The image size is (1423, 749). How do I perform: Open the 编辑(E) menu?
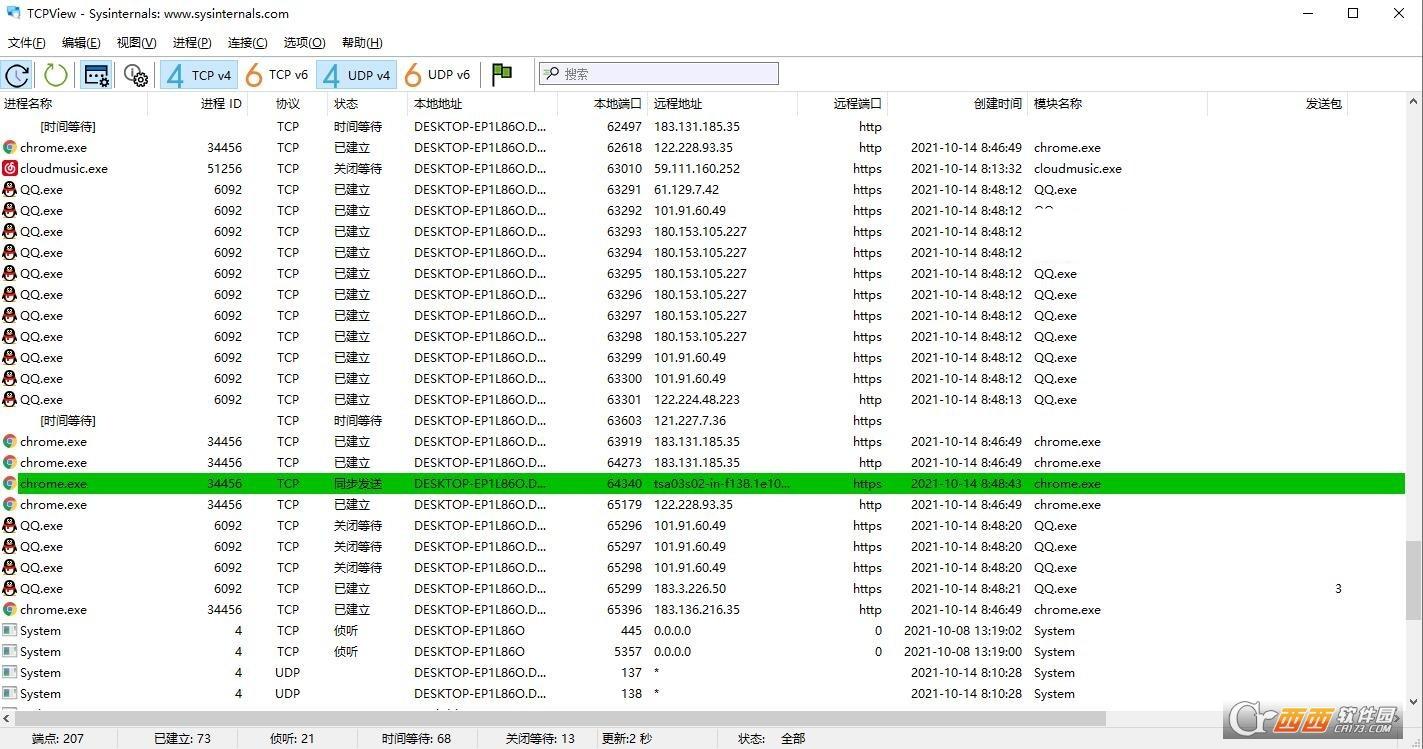(81, 42)
